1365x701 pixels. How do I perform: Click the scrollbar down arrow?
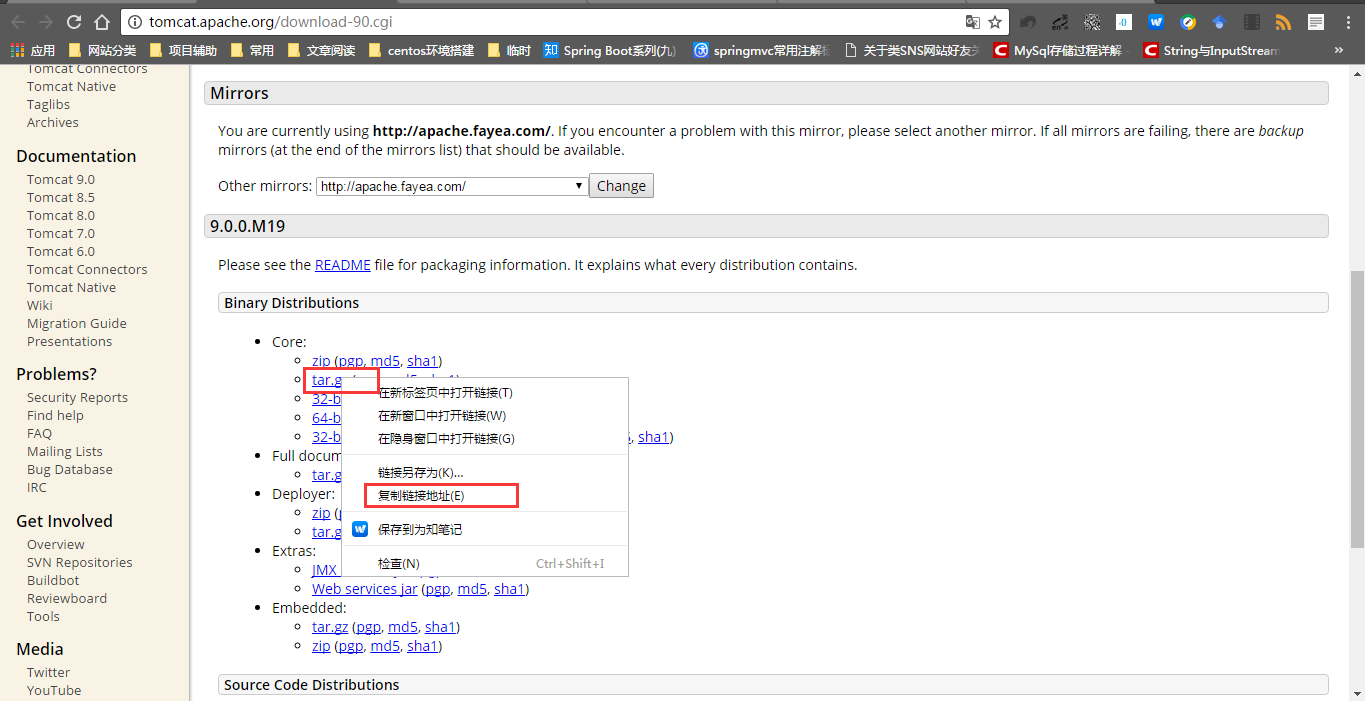coord(1357,693)
